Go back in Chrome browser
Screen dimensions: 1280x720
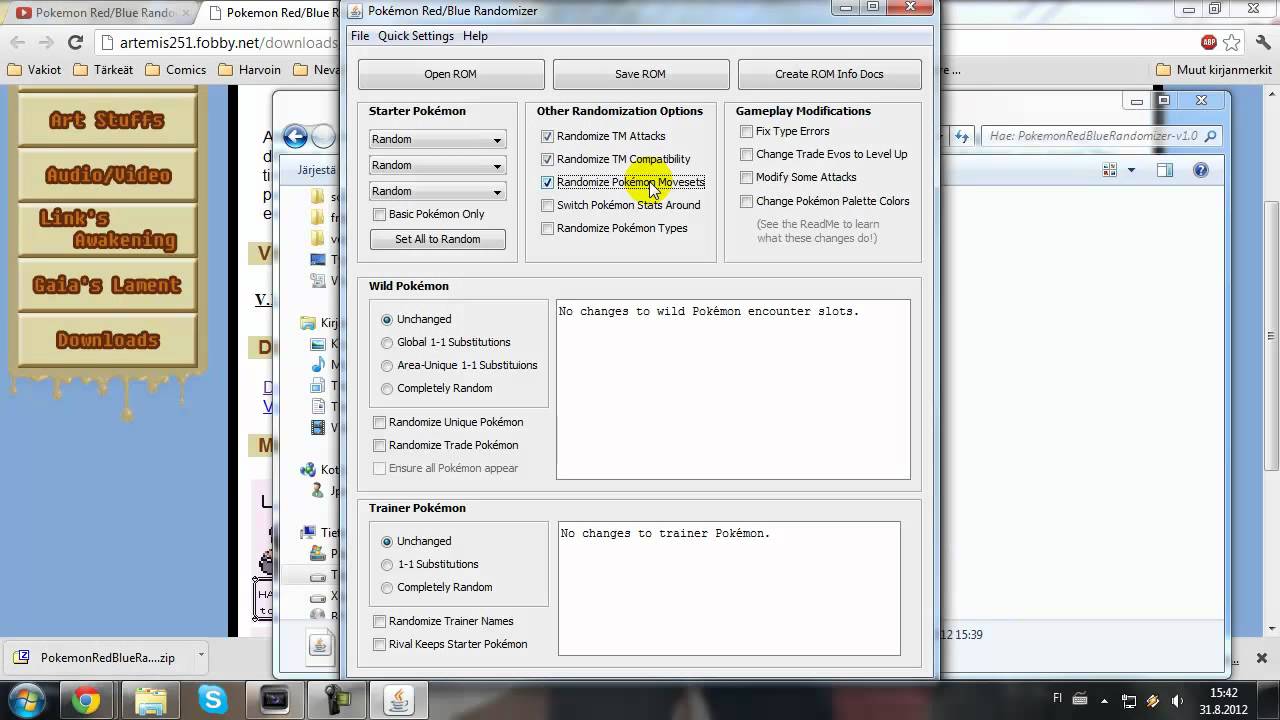18,42
